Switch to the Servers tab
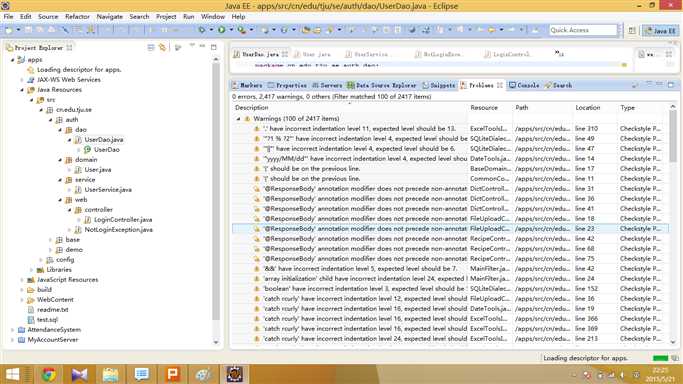This screenshot has height=384, width=683. [327, 85]
